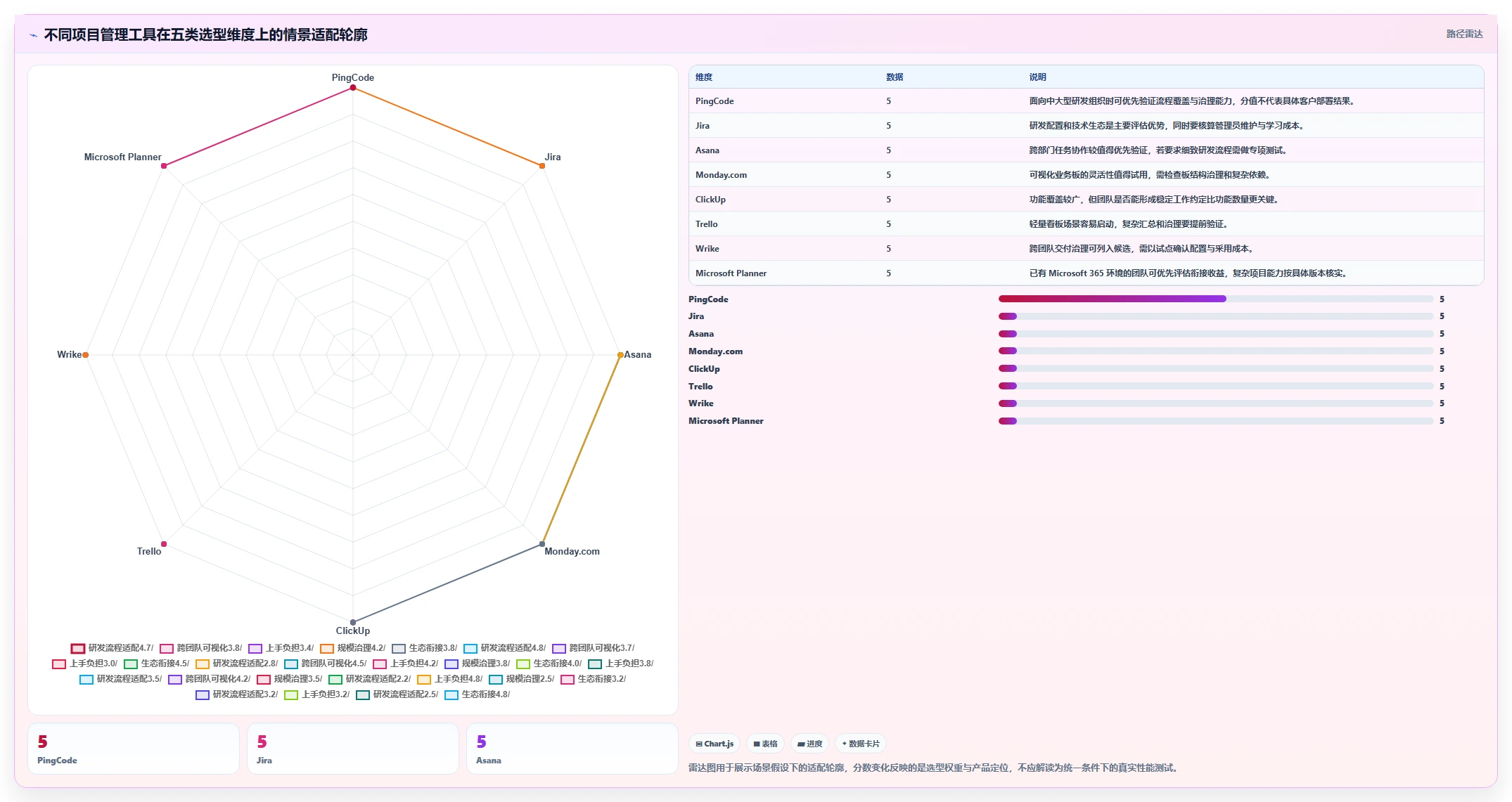Click the color box of legend 研发流程适配3.2
This screenshot has width=1512, height=802.
point(203,694)
